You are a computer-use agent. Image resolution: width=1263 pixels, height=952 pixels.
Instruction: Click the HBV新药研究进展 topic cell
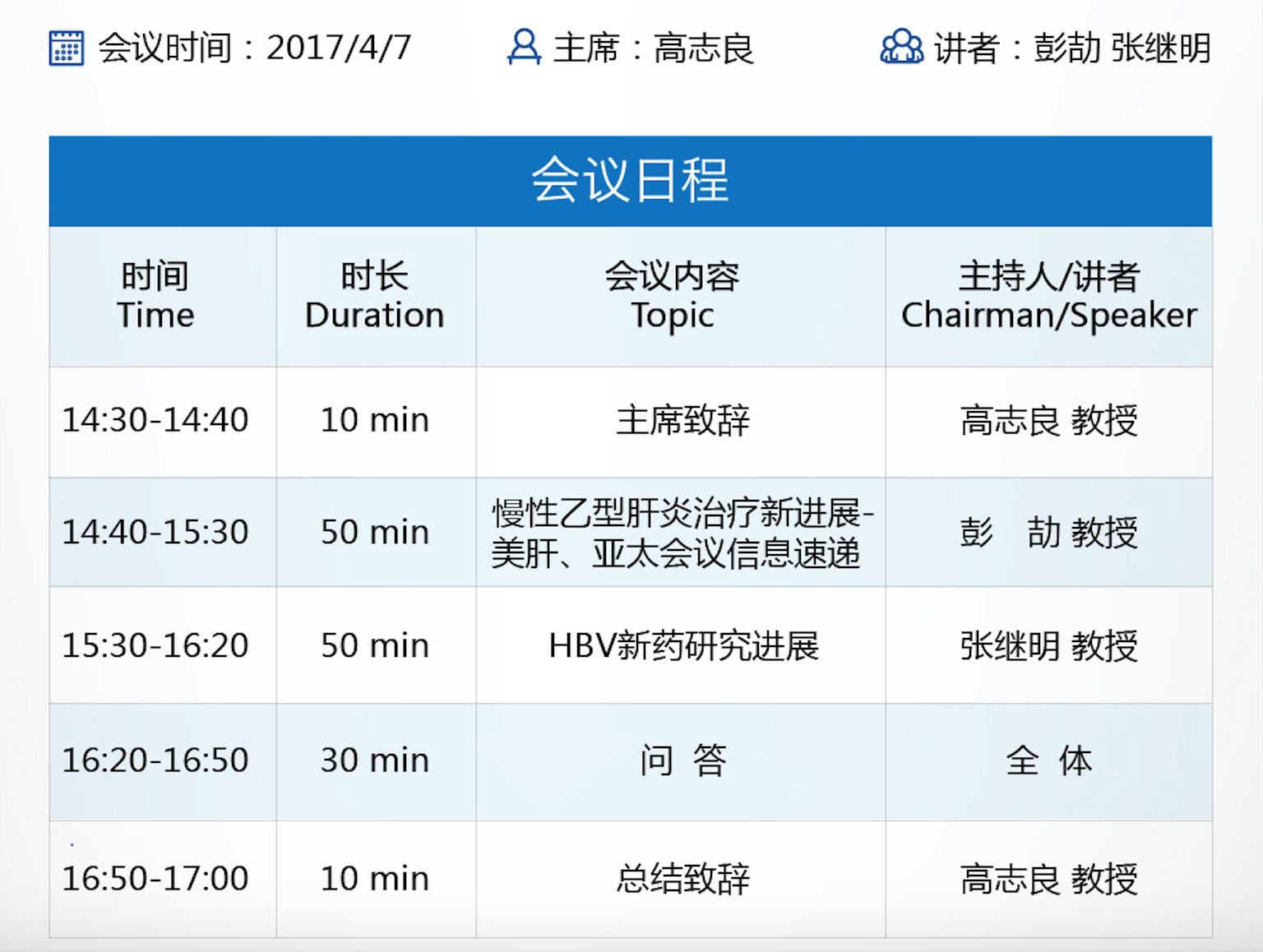point(681,645)
